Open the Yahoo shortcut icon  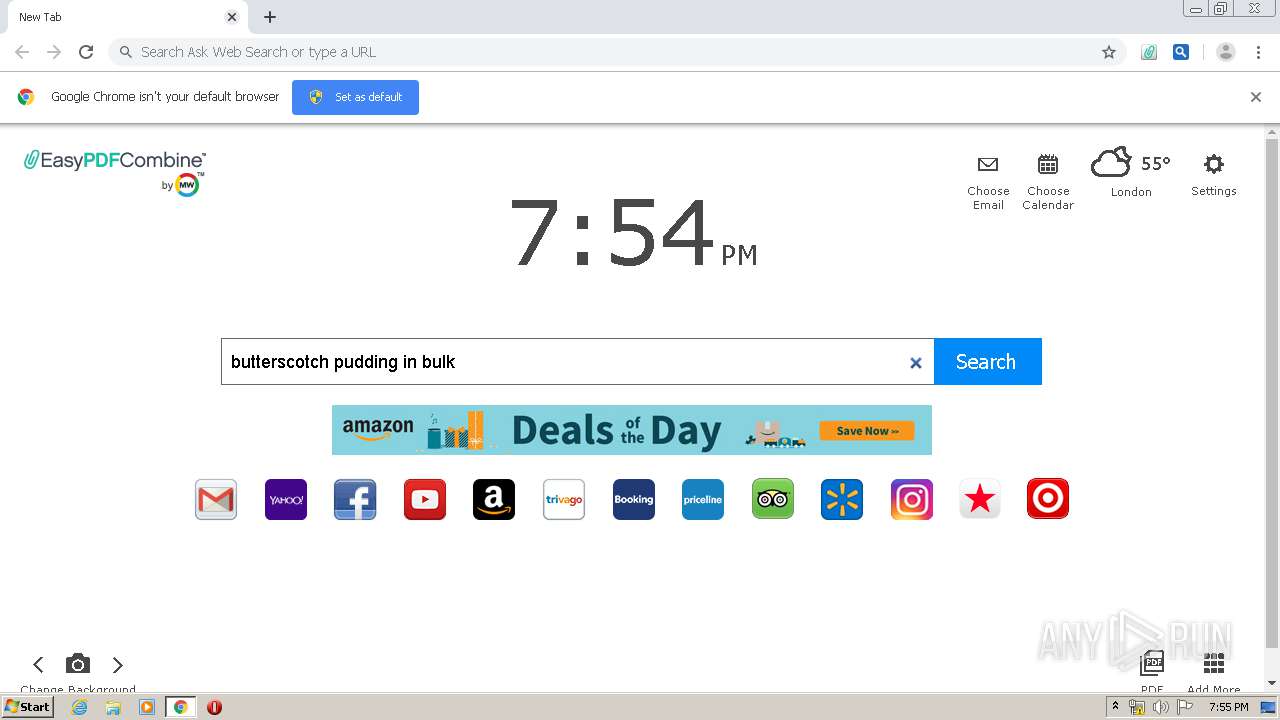pos(286,499)
